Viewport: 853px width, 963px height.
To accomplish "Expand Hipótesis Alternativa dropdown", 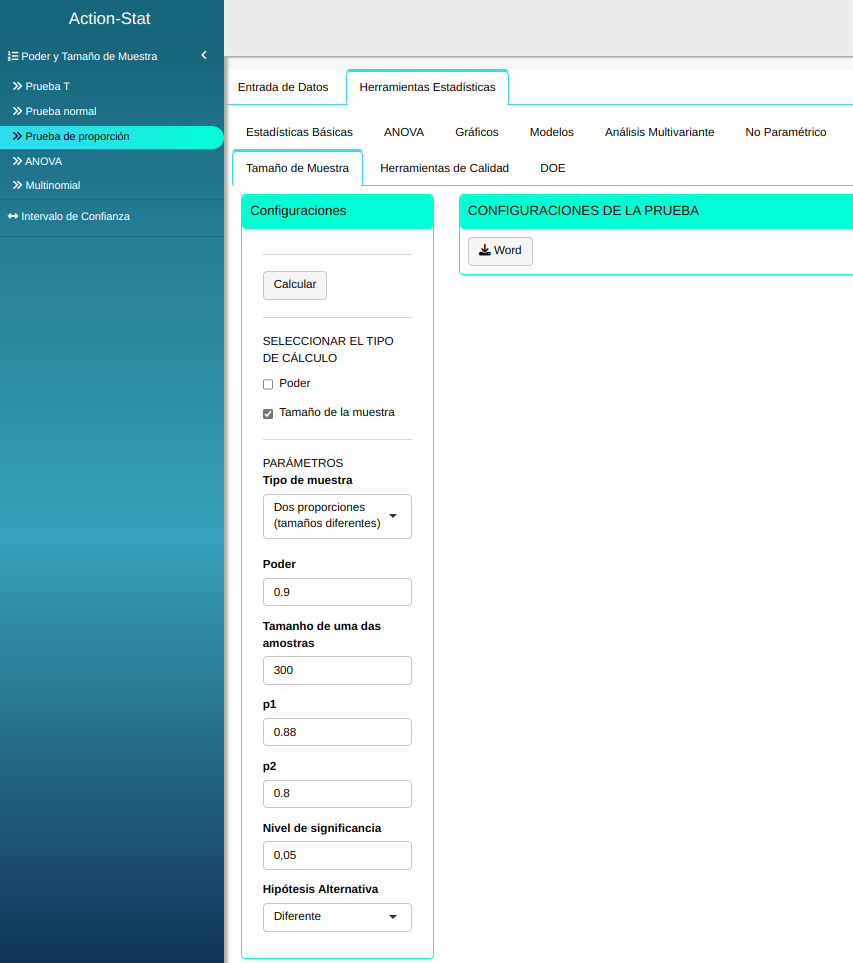I will click(x=337, y=917).
